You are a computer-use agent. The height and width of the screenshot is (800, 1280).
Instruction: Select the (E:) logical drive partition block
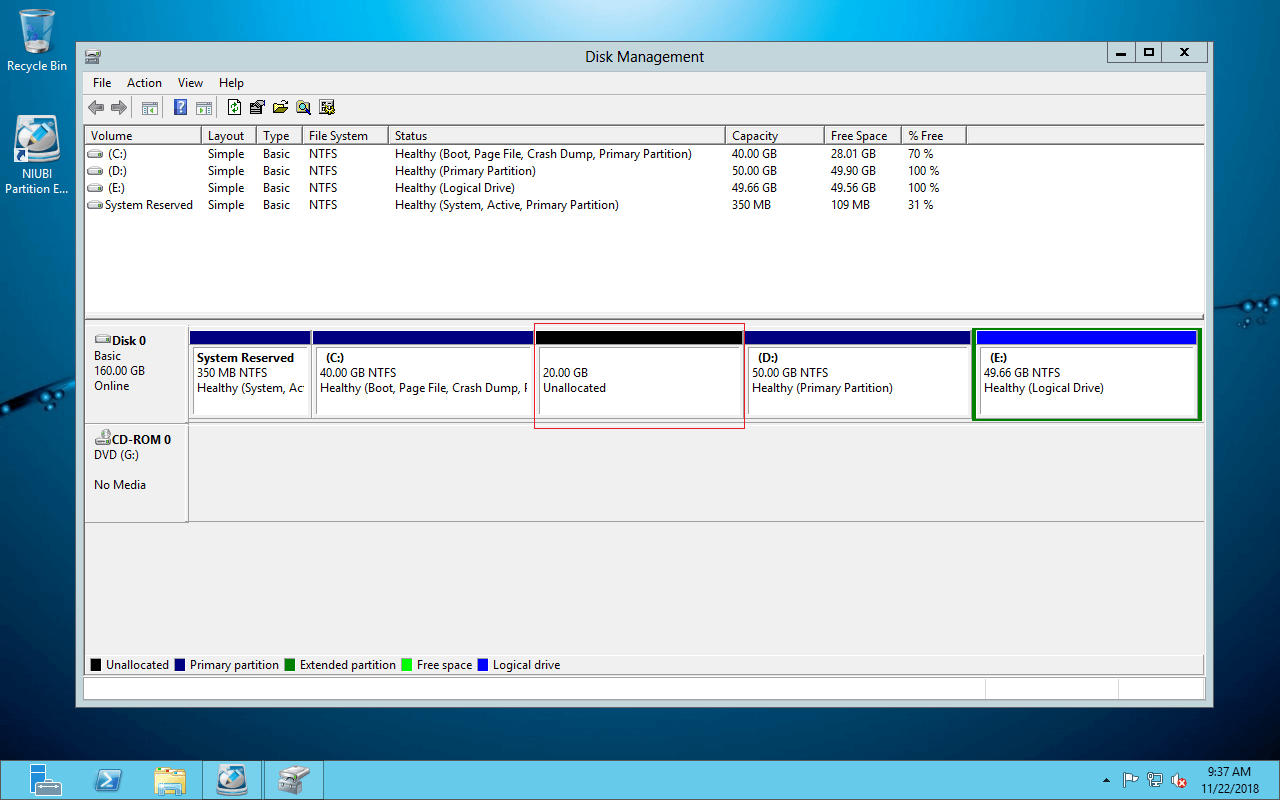tap(1087, 380)
